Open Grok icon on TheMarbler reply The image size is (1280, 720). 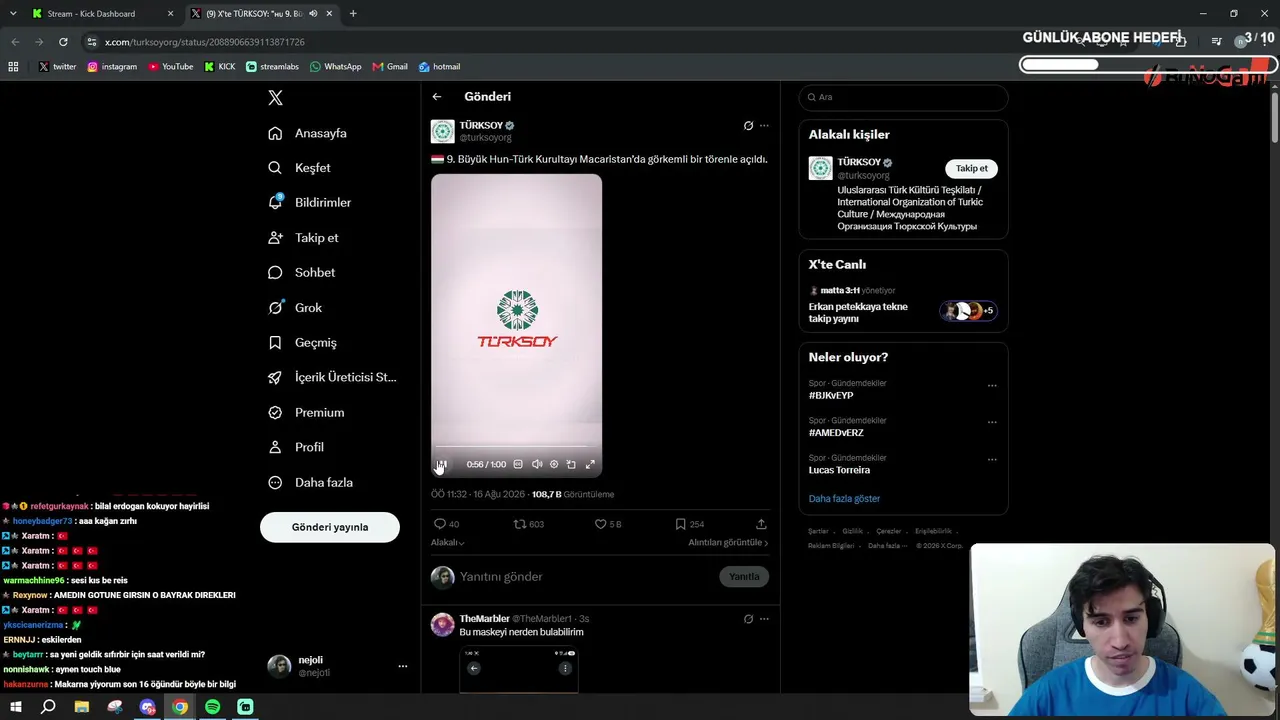point(748,619)
